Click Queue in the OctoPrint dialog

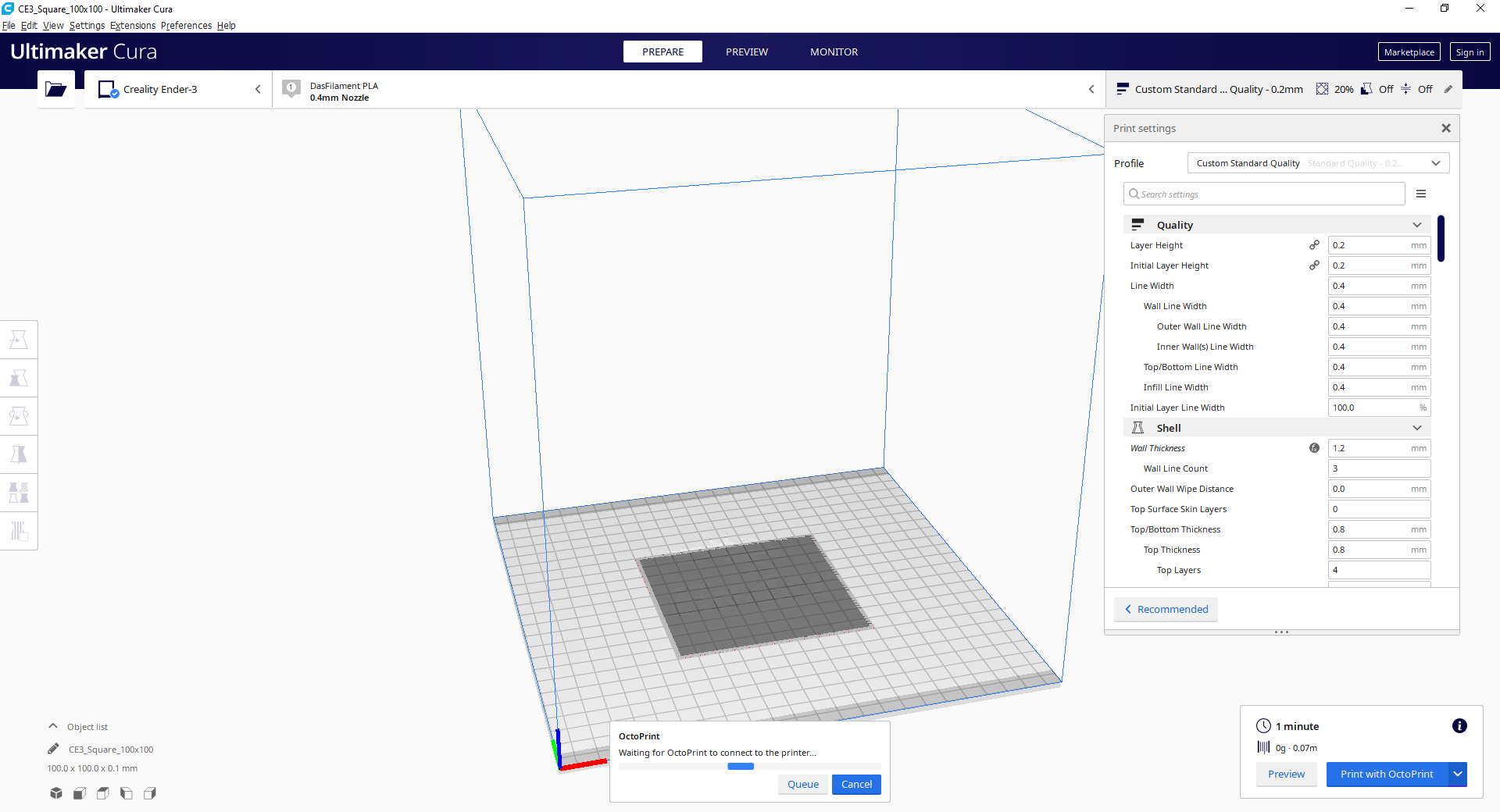(x=803, y=784)
